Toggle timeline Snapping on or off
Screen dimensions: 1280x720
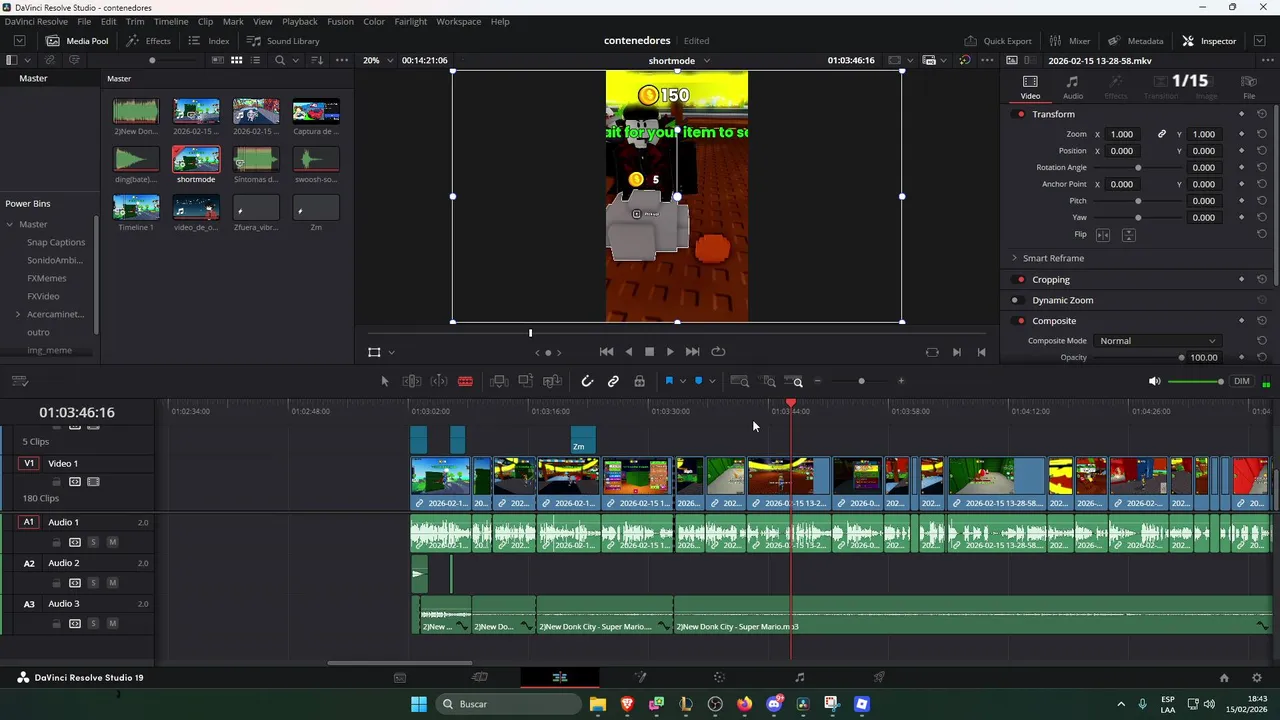click(587, 381)
